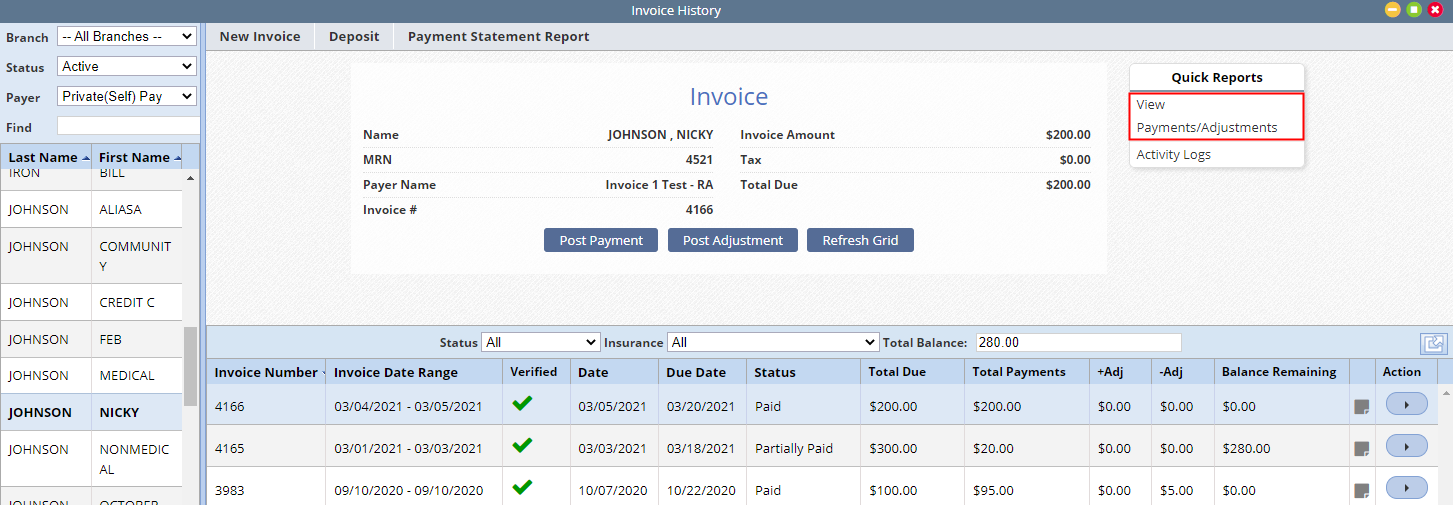1453x505 pixels.
Task: Open Activity Logs quick report
Action: [1173, 155]
